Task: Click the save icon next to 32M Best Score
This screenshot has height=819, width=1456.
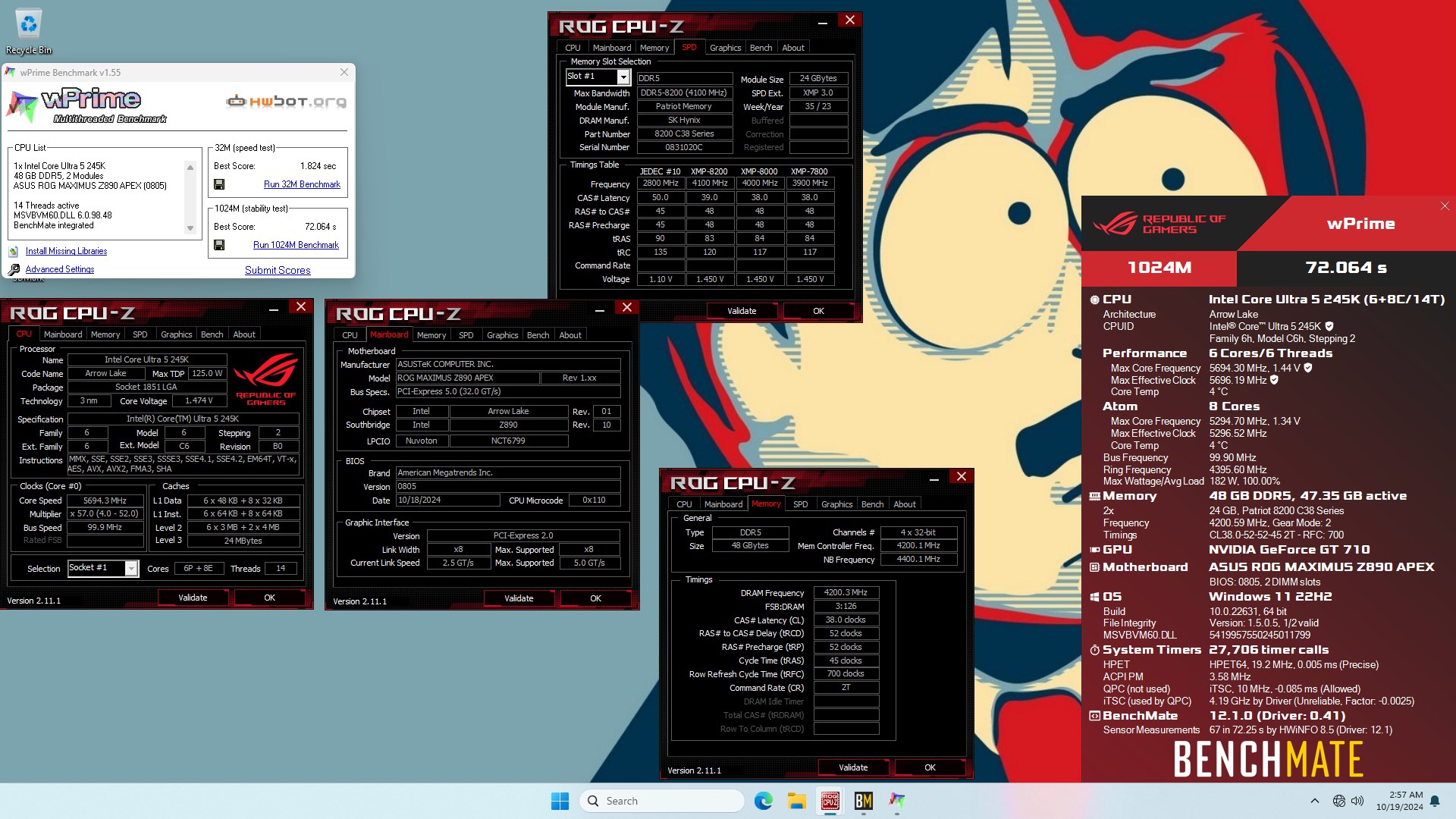Action: [x=219, y=184]
